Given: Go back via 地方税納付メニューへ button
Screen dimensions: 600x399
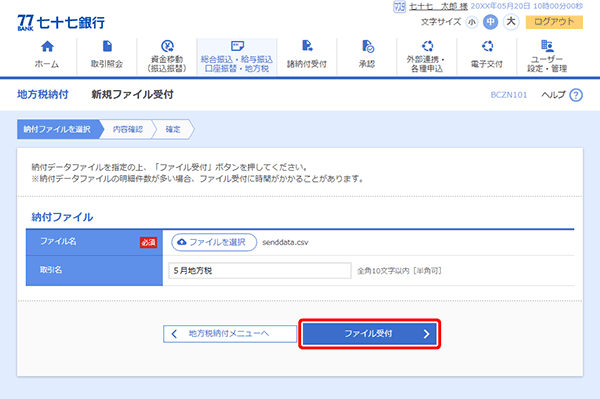Looking at the screenshot, I should 230,334.
